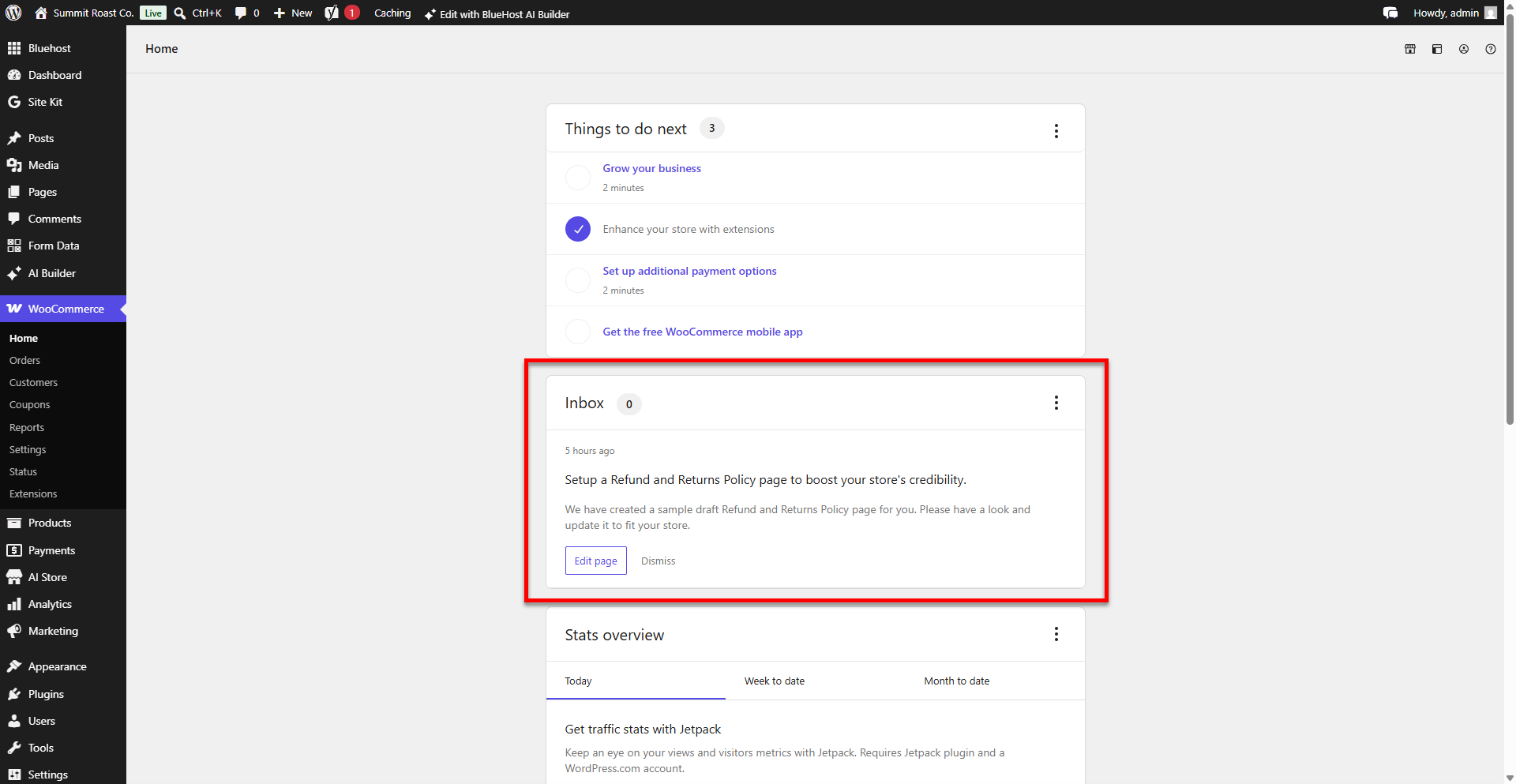Open Form Data in sidebar

point(63,246)
